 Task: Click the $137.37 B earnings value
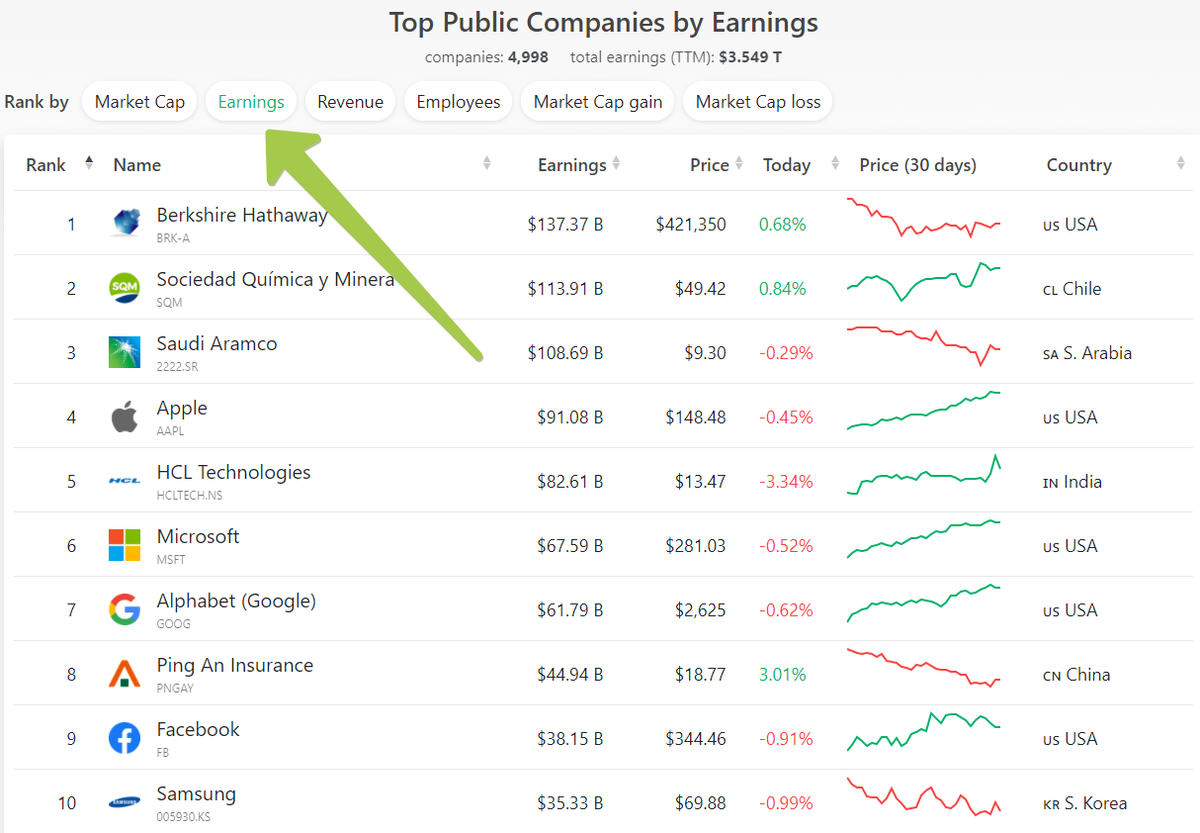tap(565, 224)
